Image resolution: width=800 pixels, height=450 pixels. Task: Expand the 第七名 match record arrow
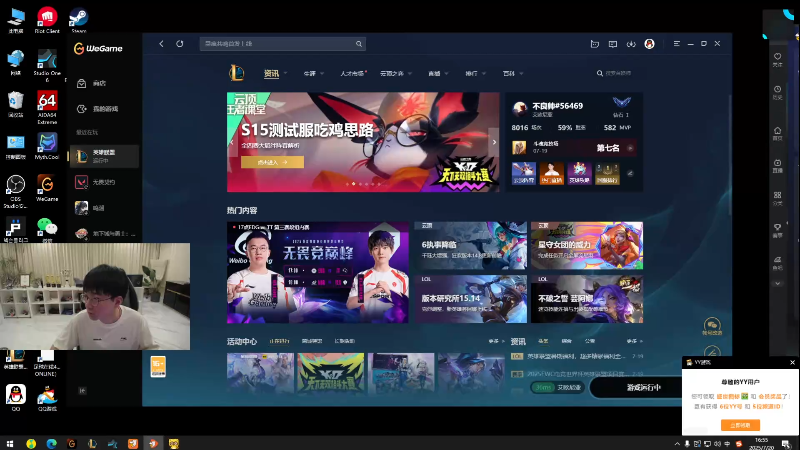coord(630,148)
